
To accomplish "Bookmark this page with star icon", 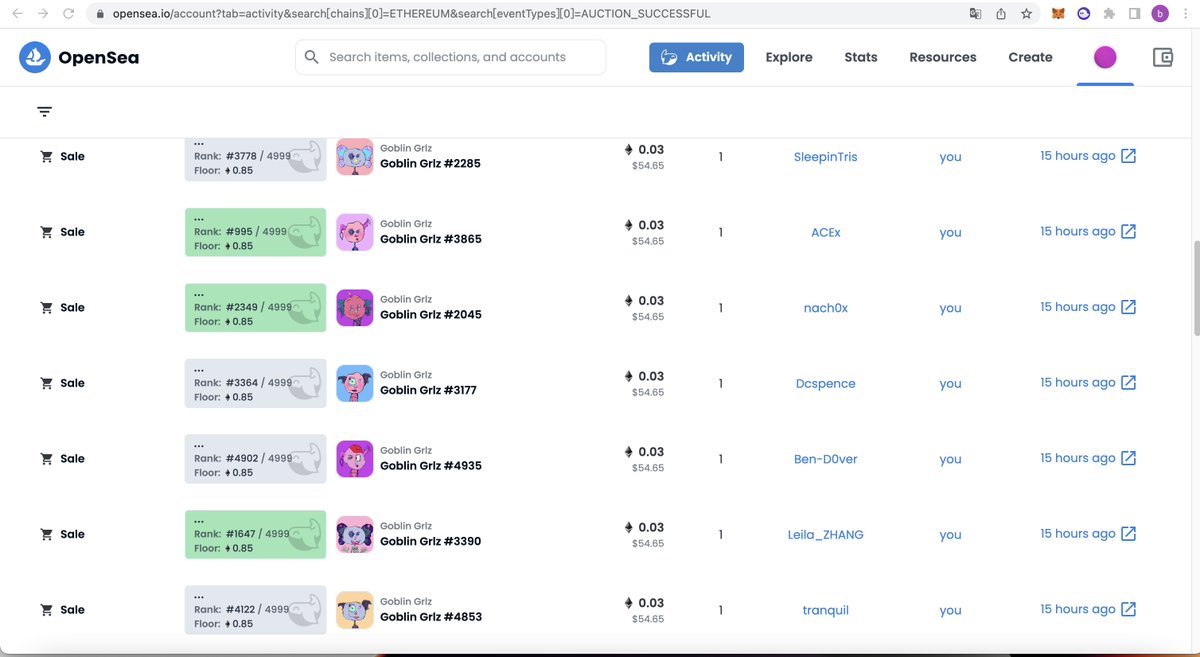I will (x=1026, y=14).
